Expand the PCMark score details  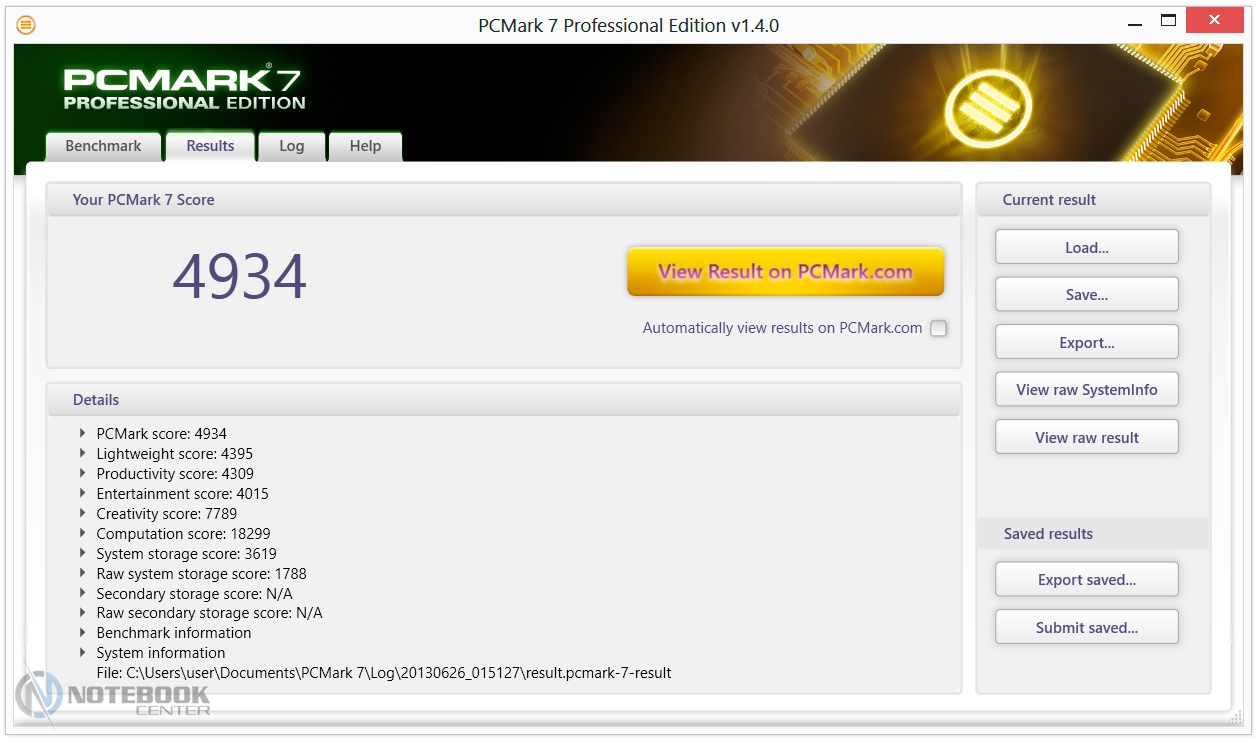[x=82, y=434]
